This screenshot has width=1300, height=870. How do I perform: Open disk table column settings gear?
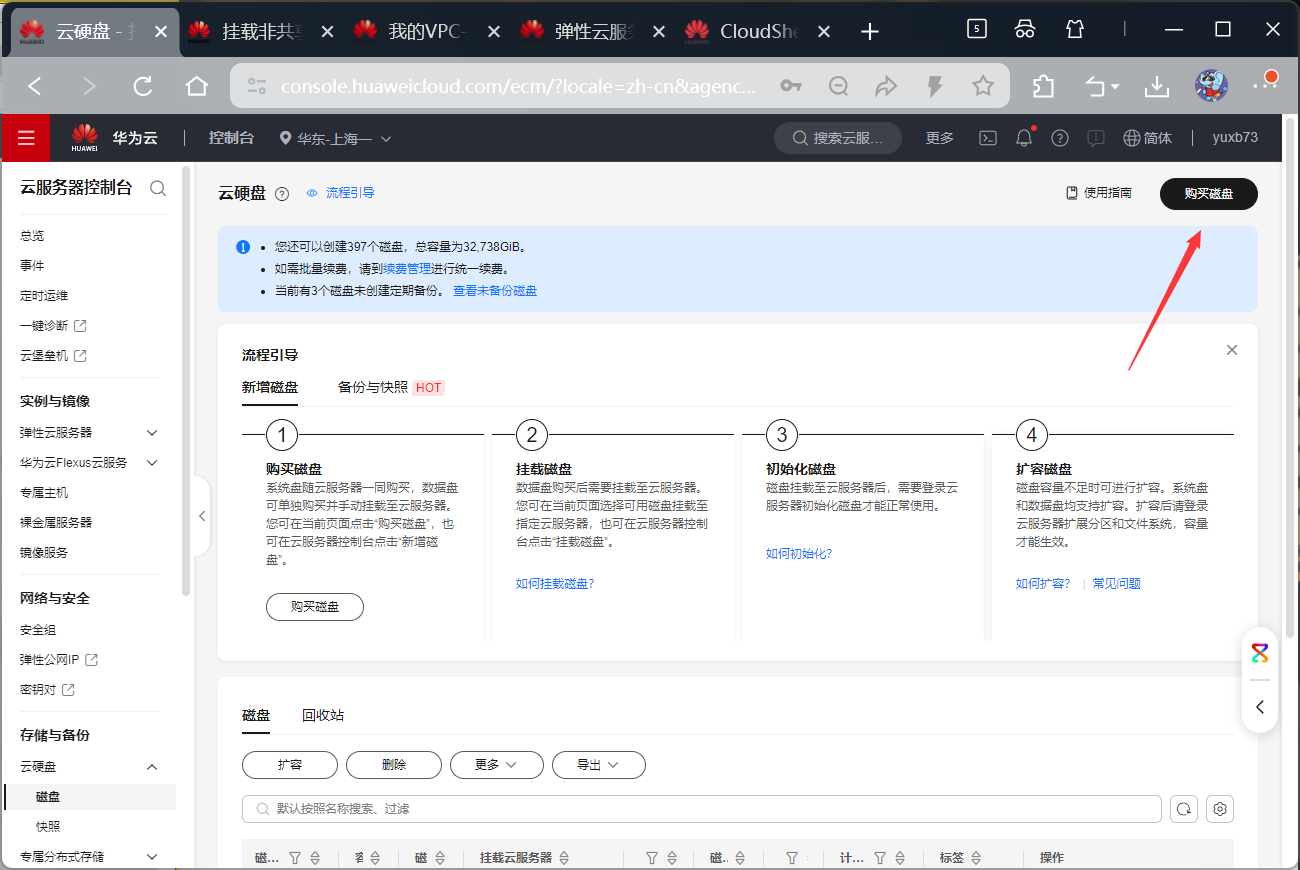(x=1220, y=809)
